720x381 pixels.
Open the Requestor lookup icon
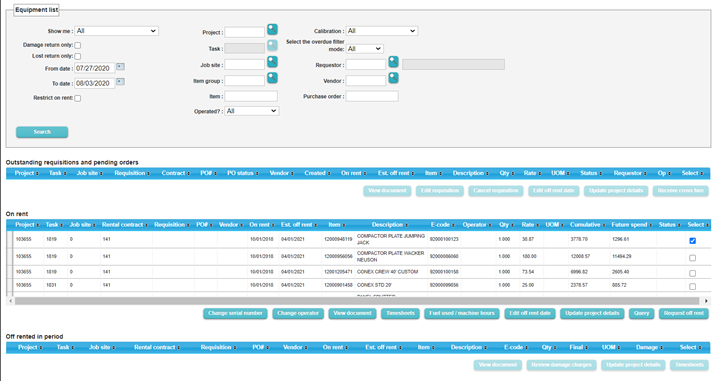coord(394,62)
